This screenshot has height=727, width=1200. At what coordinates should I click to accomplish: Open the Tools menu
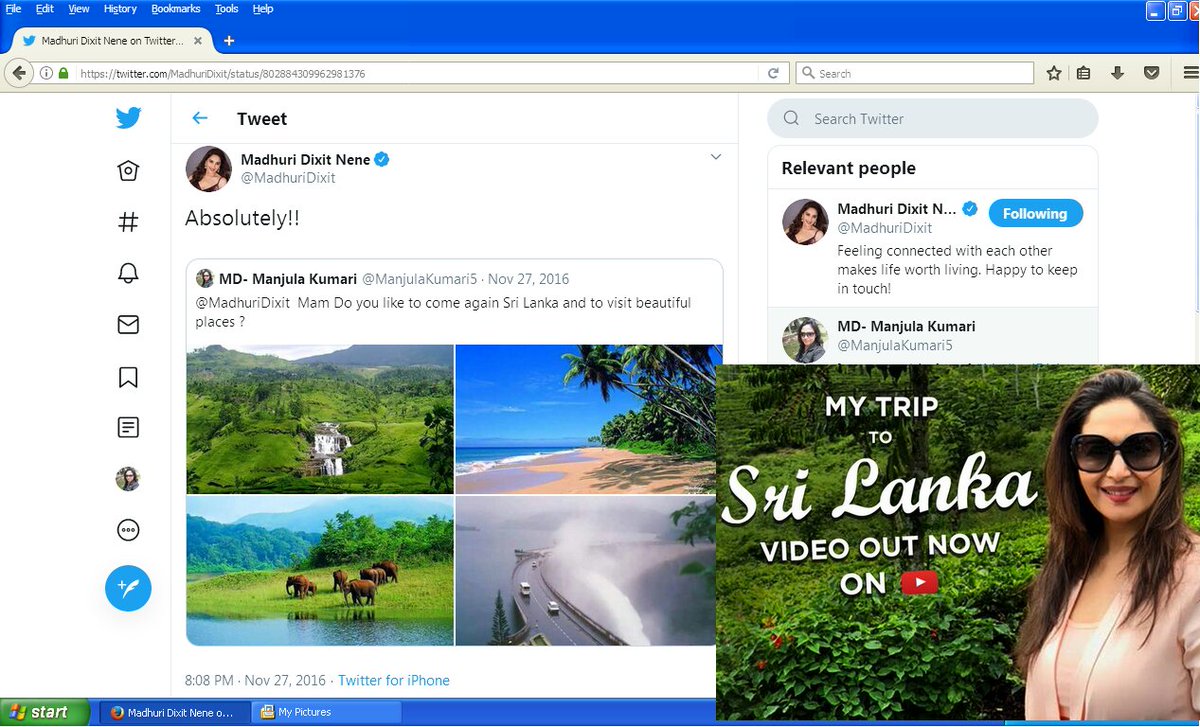tap(227, 8)
